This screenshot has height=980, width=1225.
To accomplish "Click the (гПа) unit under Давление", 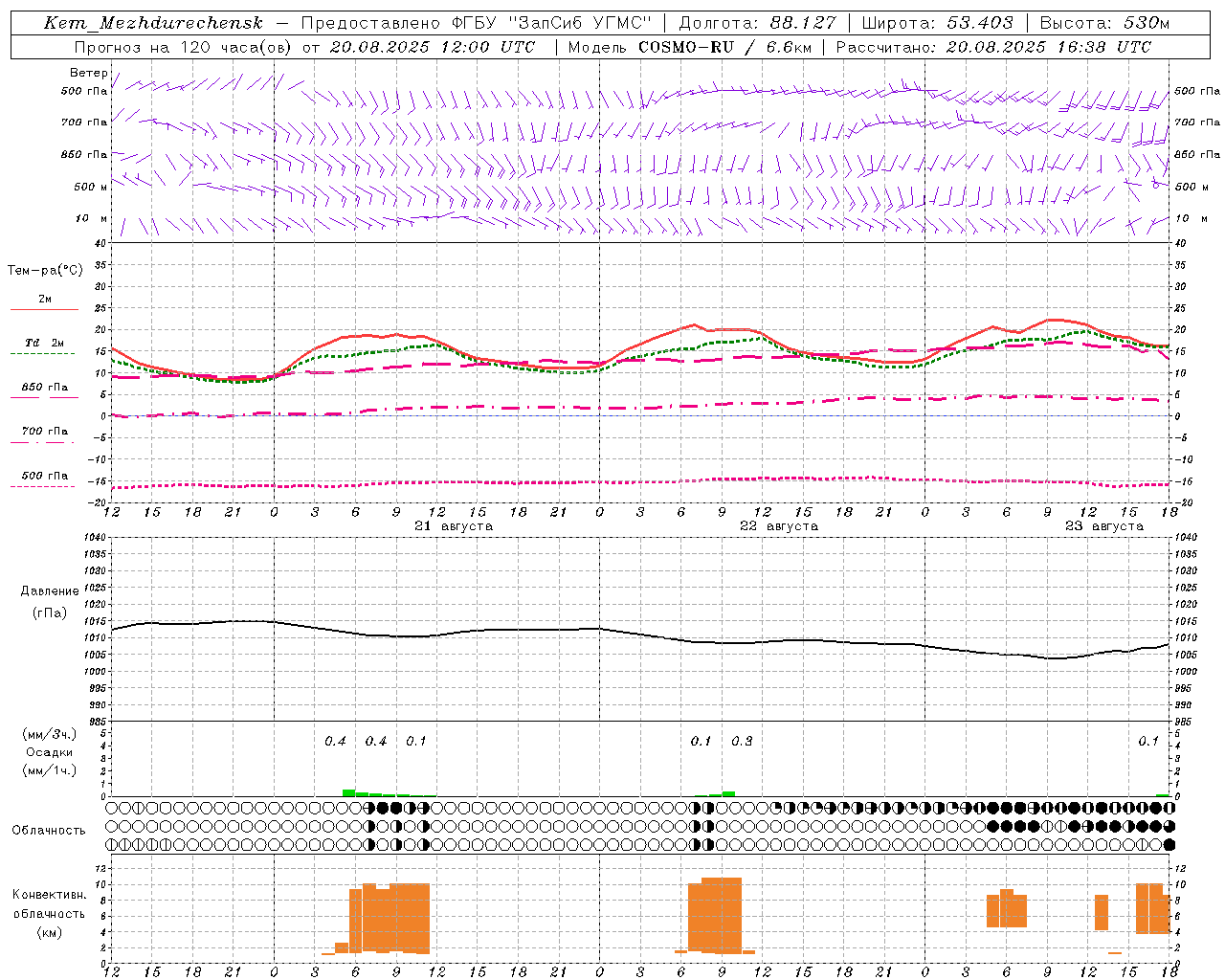I will click(50, 612).
